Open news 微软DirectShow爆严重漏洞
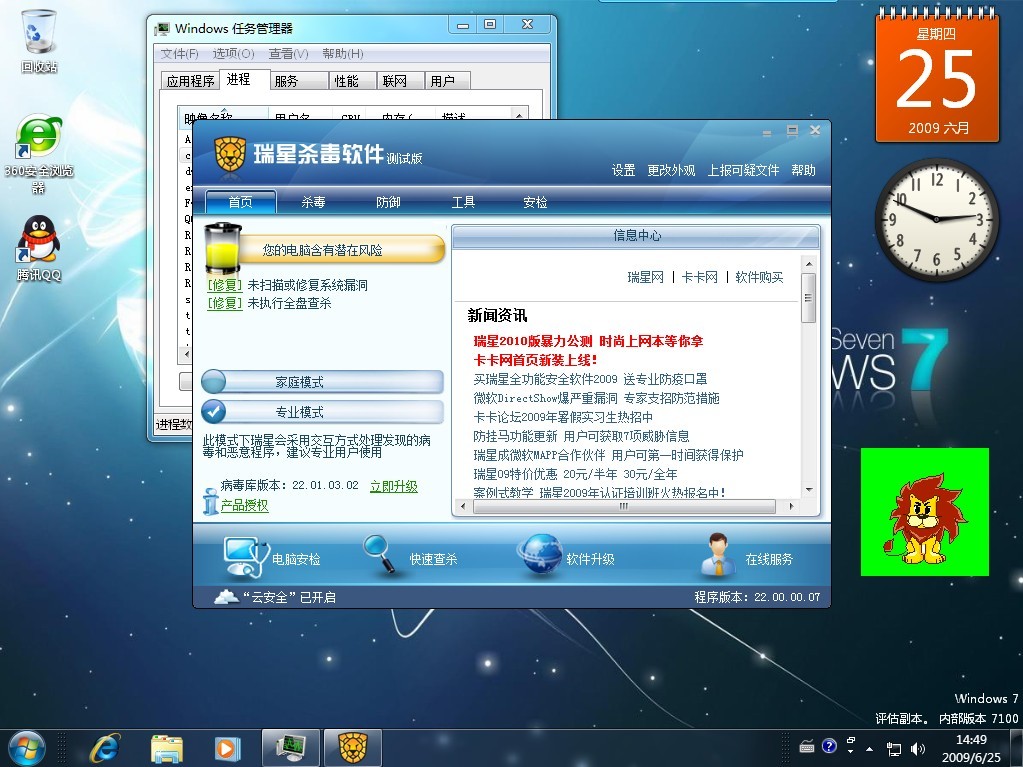This screenshot has height=767, width=1023. pyautogui.click(x=596, y=398)
